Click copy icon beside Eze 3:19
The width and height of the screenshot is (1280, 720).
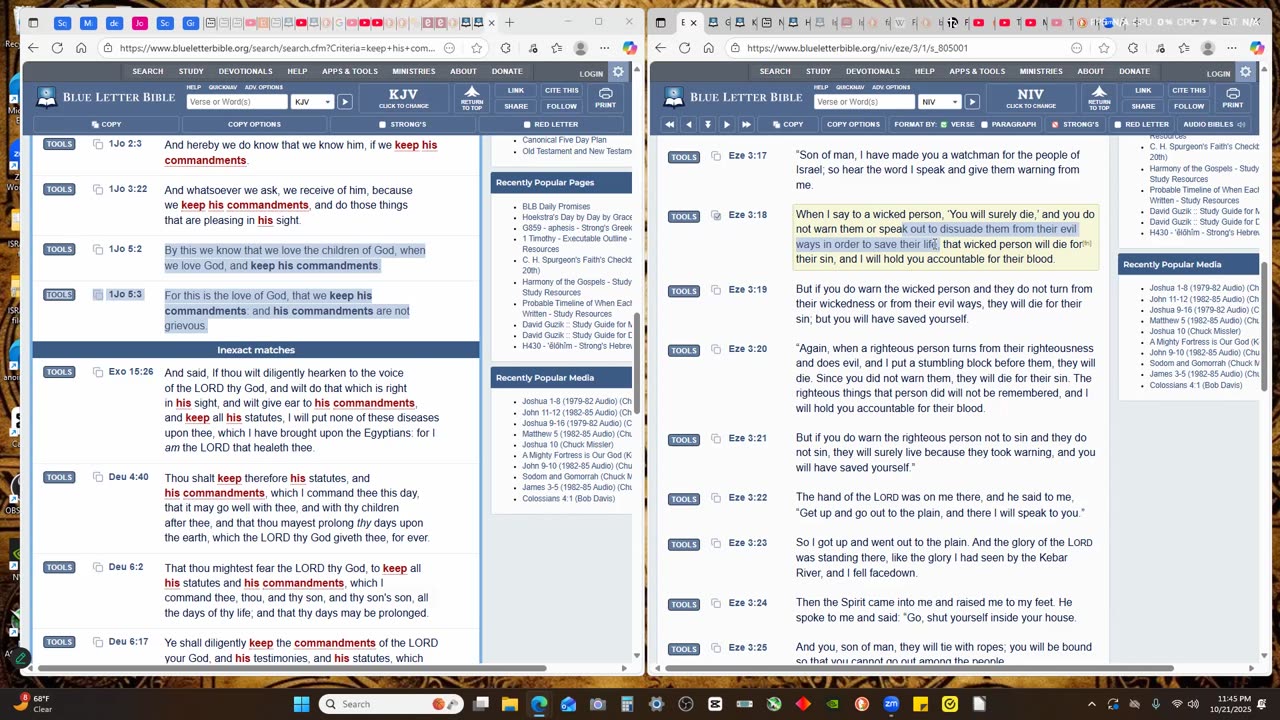point(716,290)
